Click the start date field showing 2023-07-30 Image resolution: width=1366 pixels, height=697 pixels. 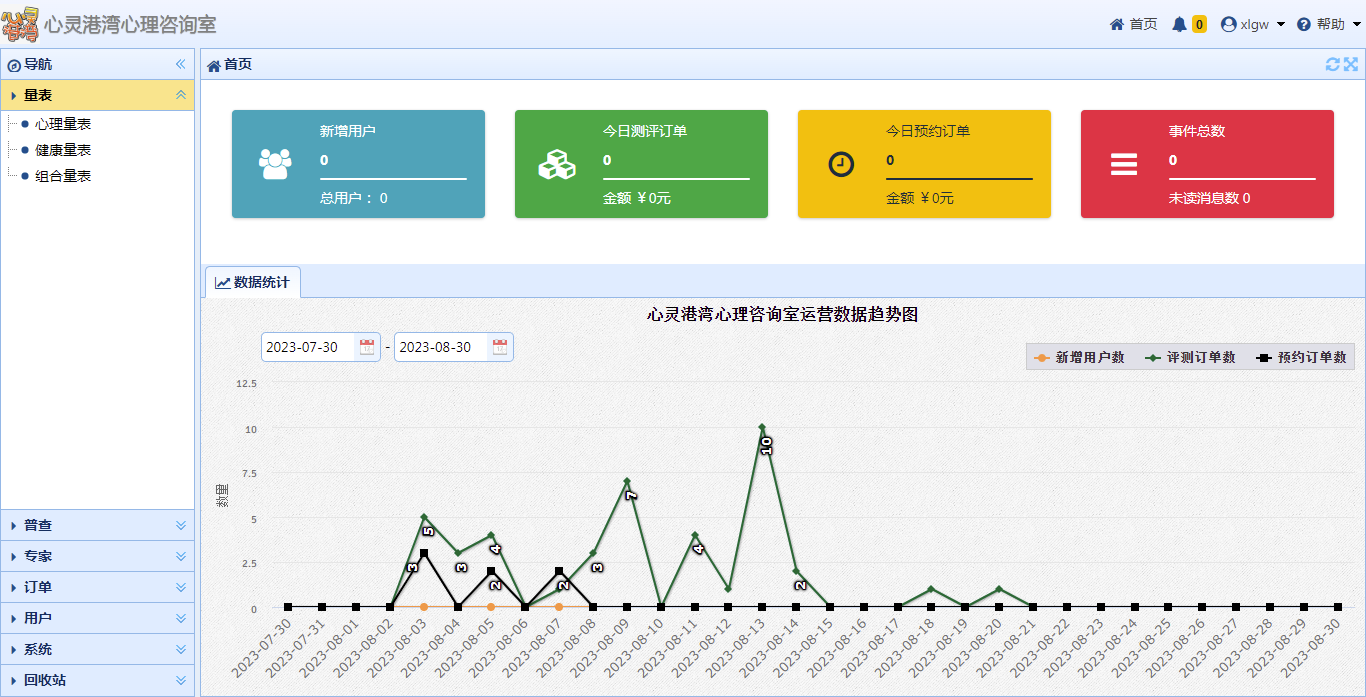coord(308,347)
